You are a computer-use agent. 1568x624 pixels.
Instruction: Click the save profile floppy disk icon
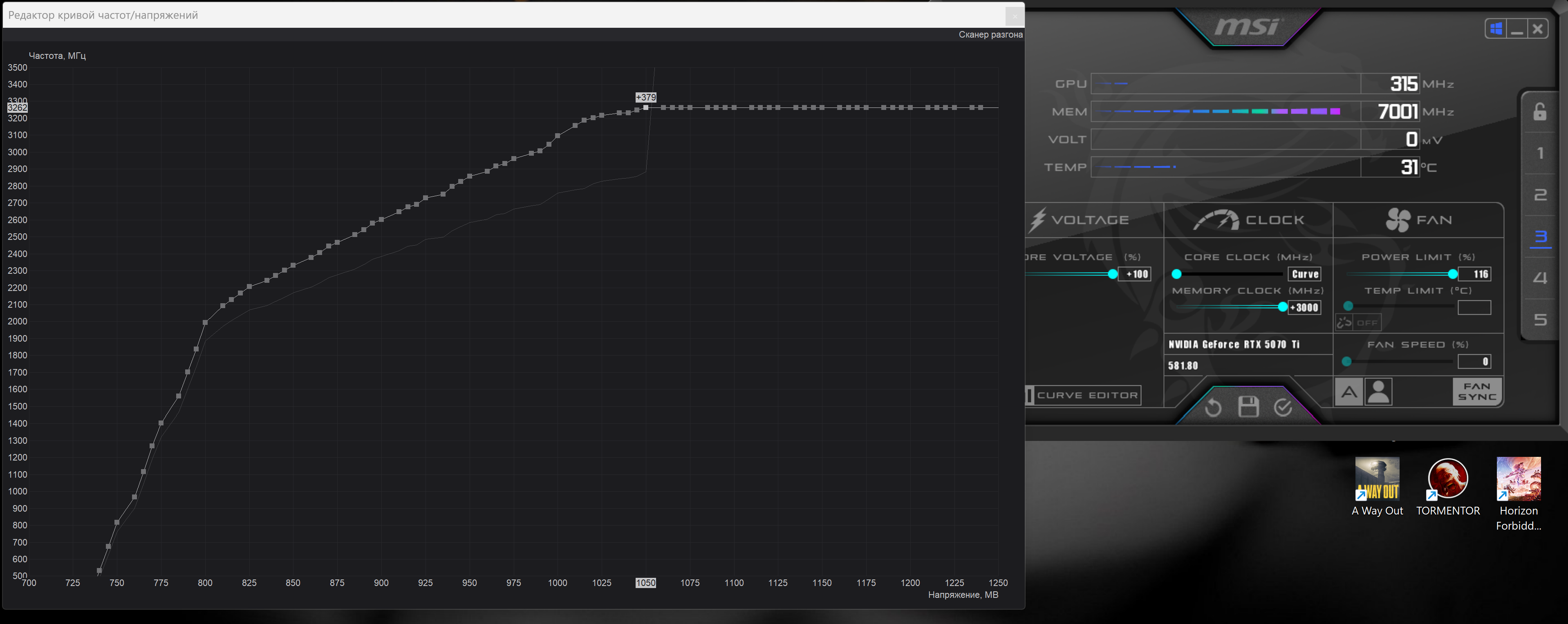click(x=1248, y=407)
